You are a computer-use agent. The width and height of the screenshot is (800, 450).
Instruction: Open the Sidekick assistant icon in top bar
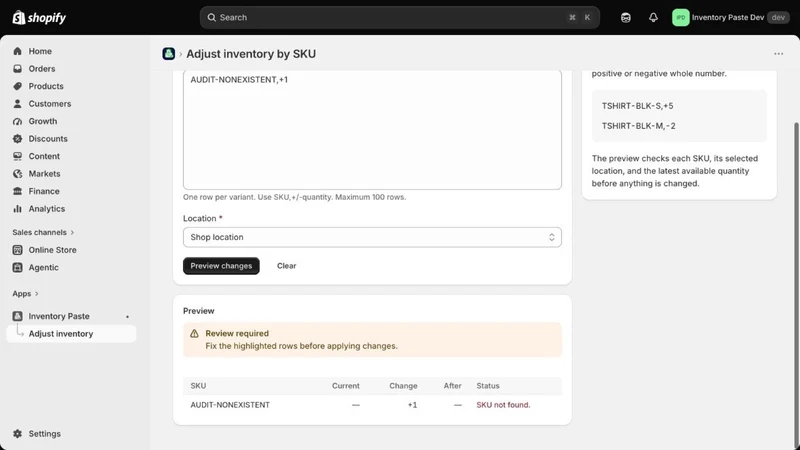pyautogui.click(x=626, y=17)
